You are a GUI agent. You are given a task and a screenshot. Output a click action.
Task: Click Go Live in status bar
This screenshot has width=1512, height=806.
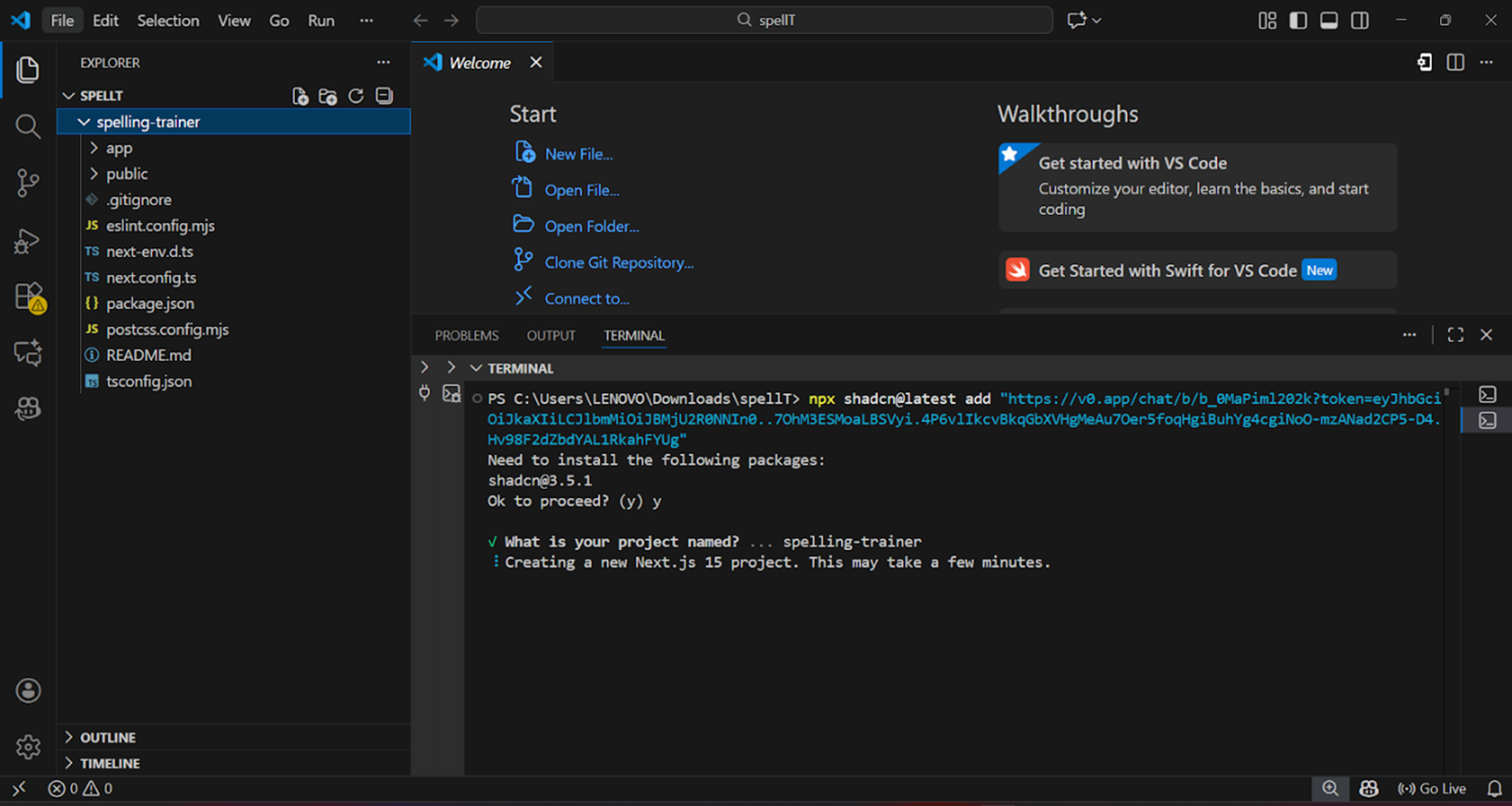point(1432,788)
